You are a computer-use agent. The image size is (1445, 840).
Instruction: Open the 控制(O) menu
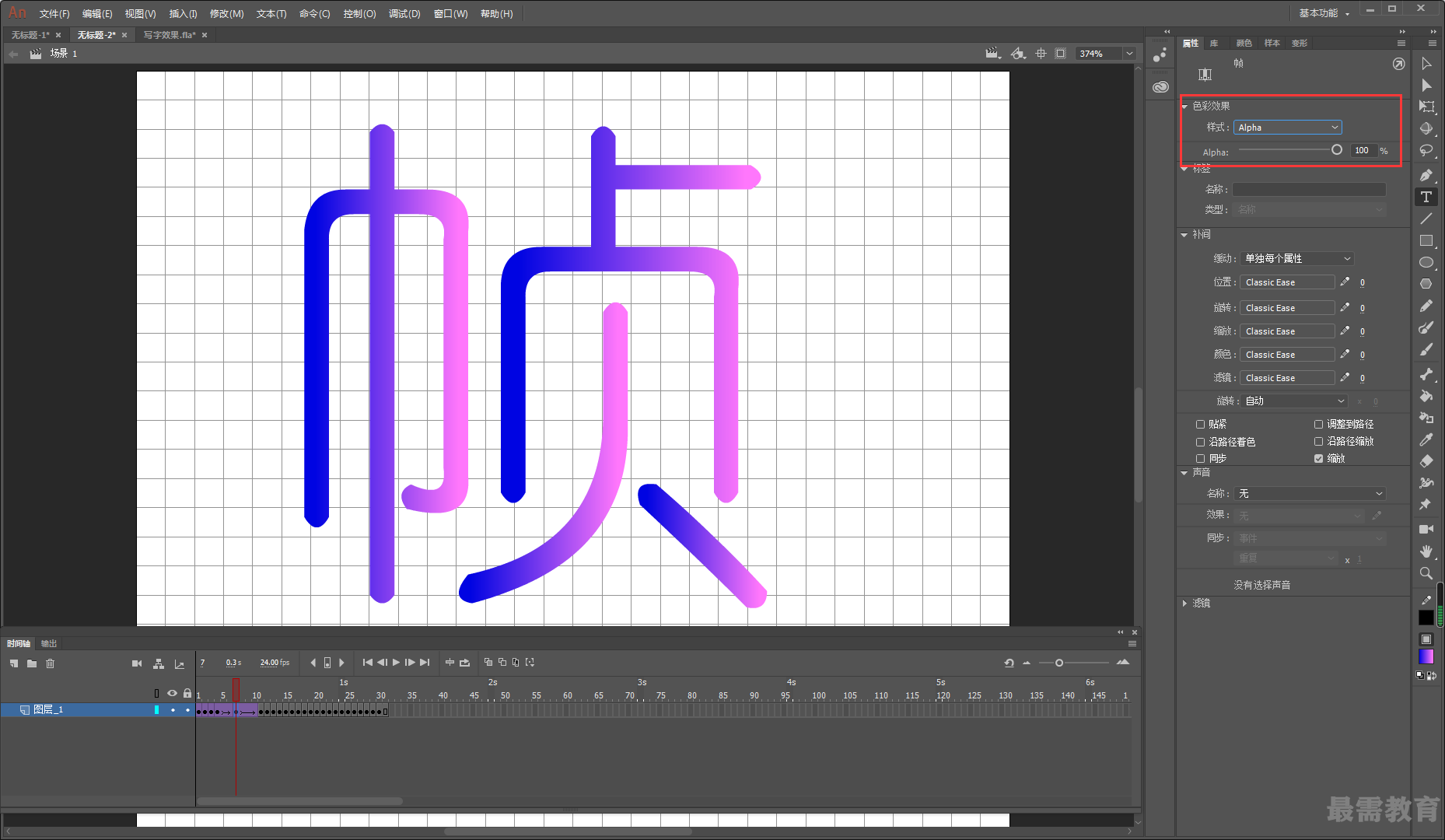click(x=359, y=14)
